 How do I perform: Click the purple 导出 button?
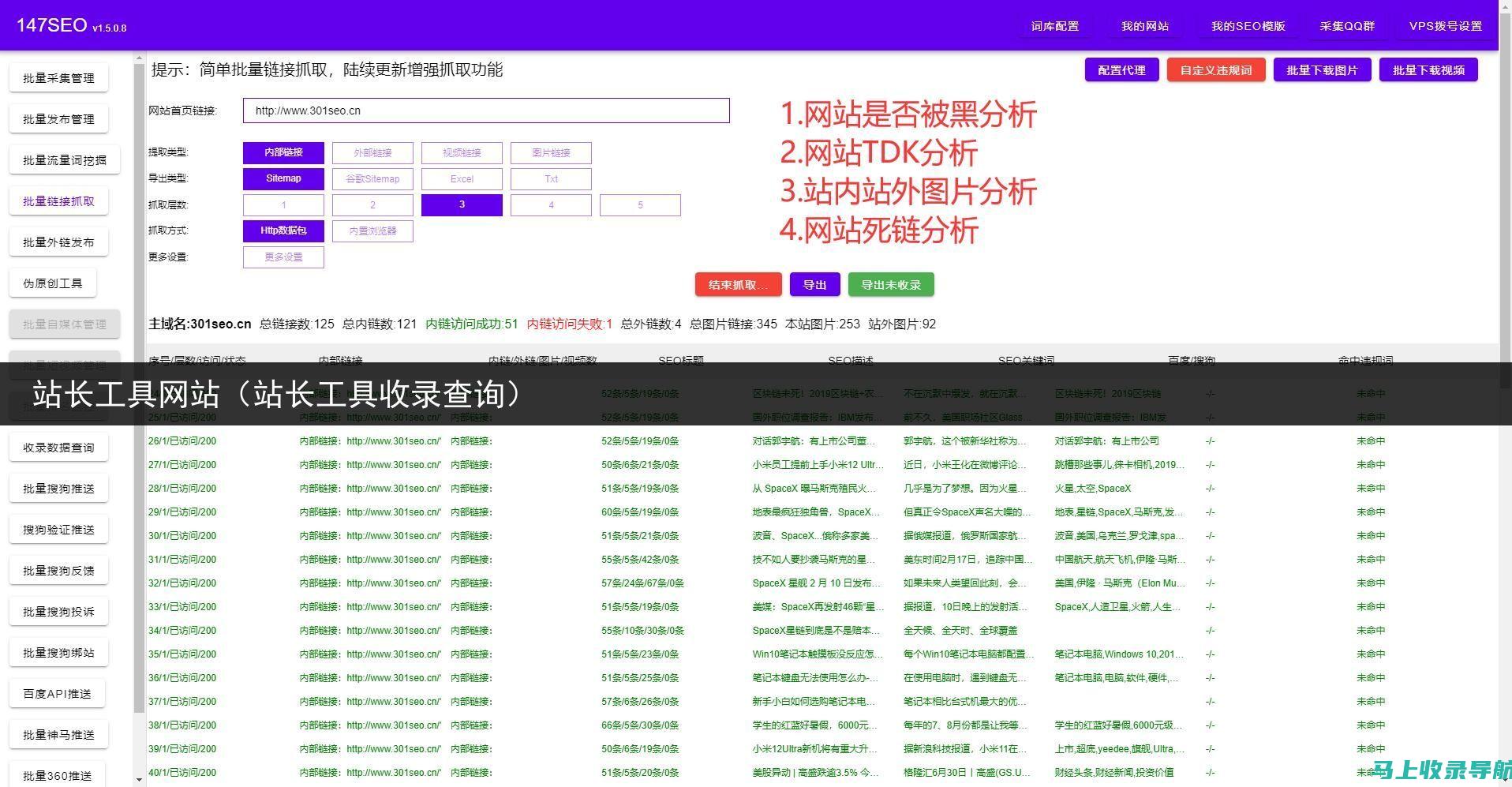coord(814,285)
